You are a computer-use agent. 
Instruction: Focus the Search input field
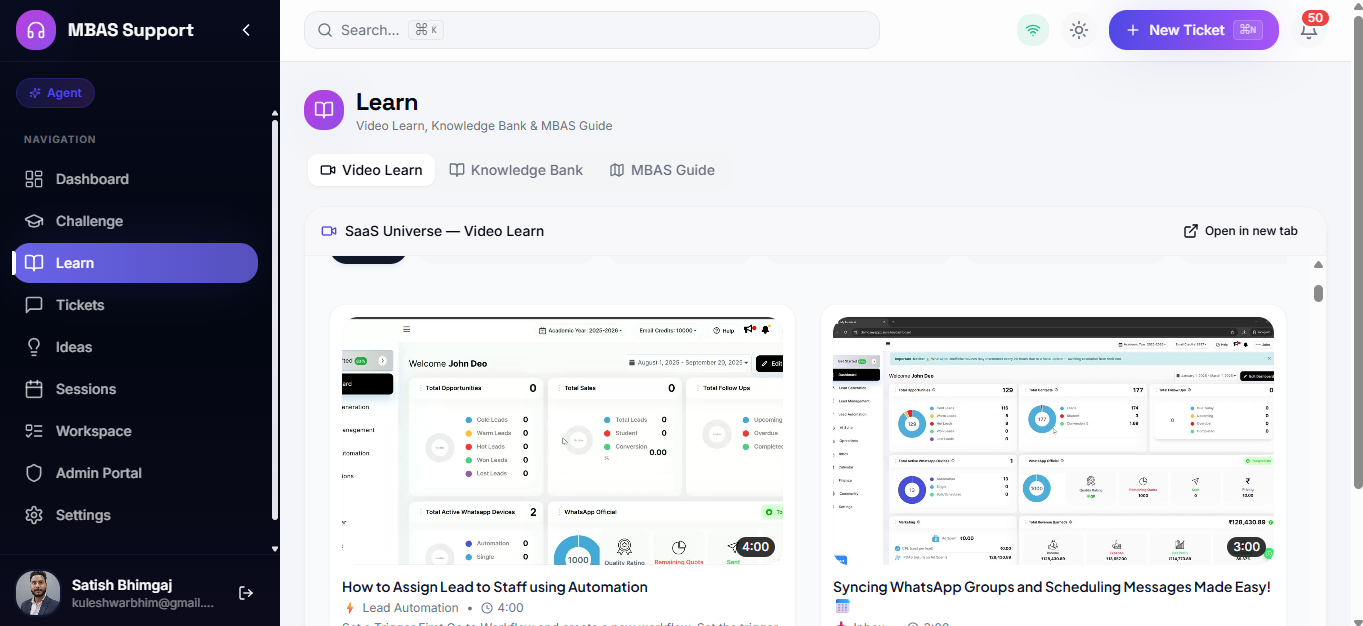click(592, 30)
